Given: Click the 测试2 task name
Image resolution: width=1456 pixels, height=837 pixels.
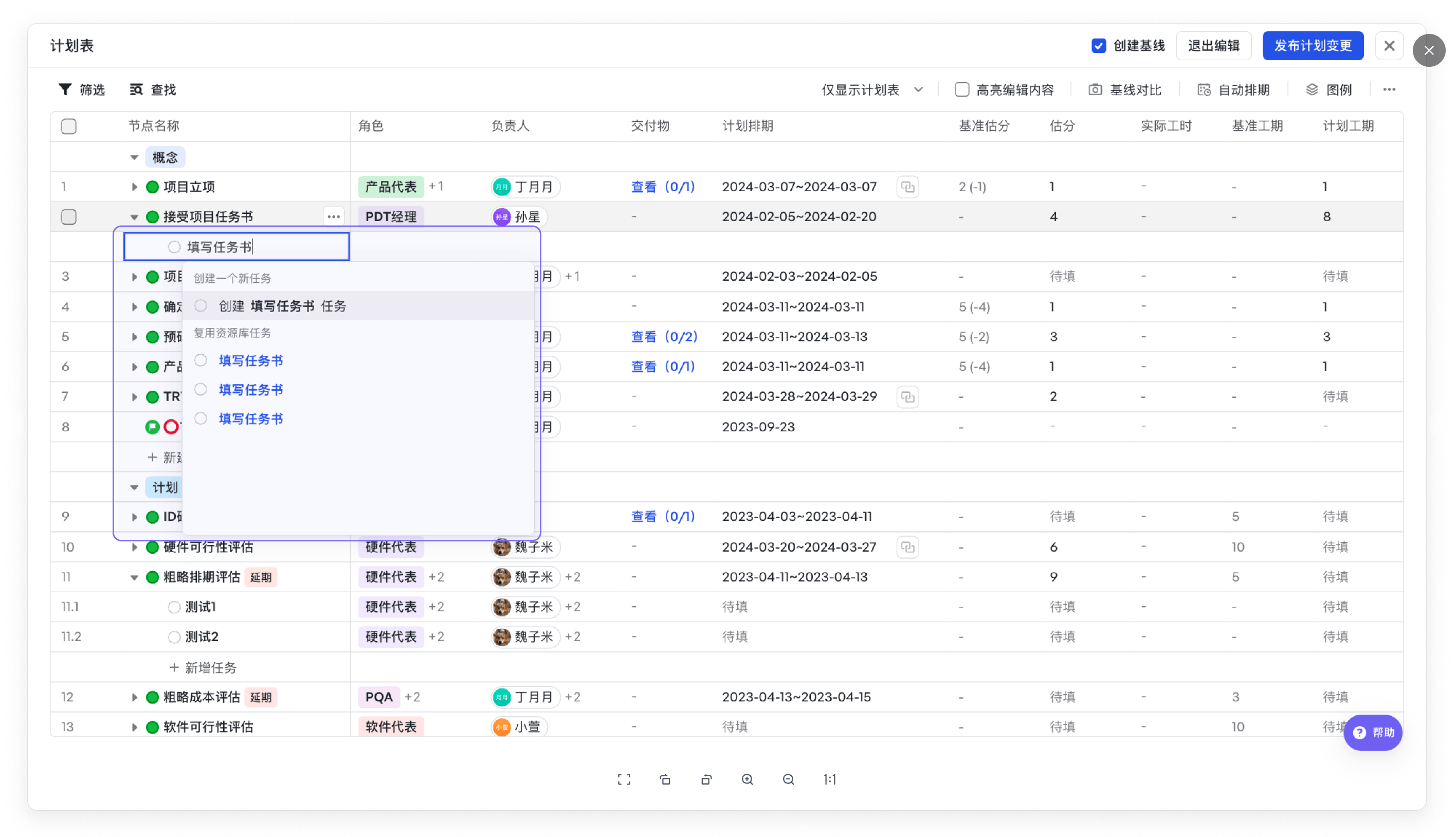Looking at the screenshot, I should (201, 637).
